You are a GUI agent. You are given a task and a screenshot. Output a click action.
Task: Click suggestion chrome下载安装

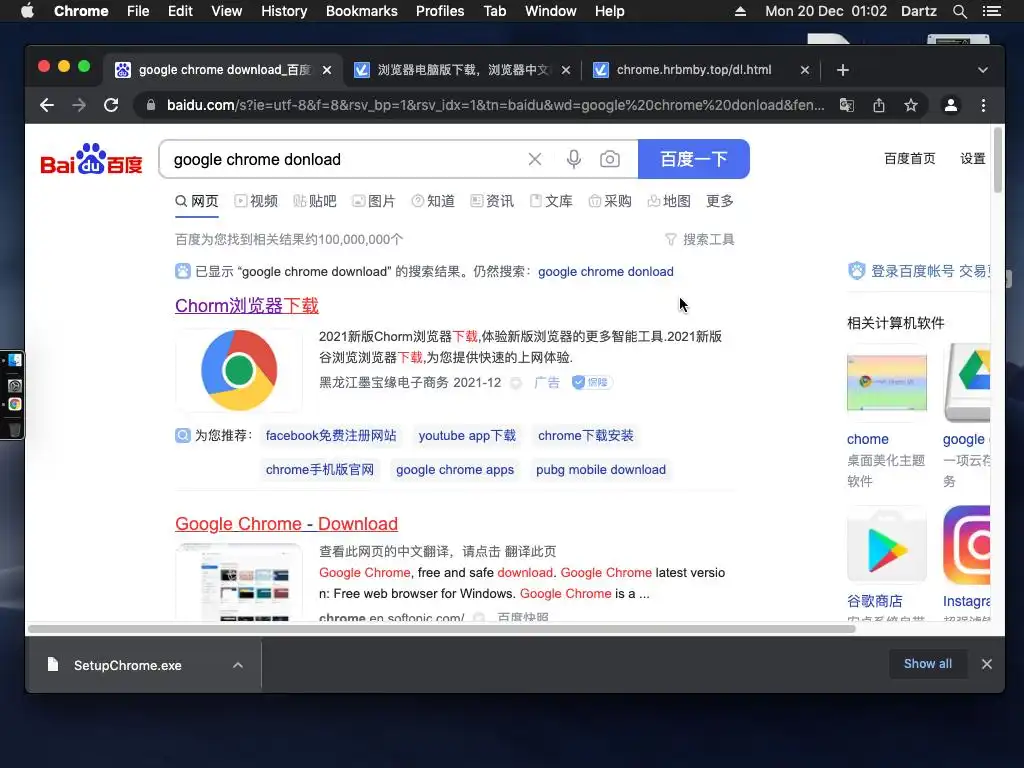[x=586, y=436]
